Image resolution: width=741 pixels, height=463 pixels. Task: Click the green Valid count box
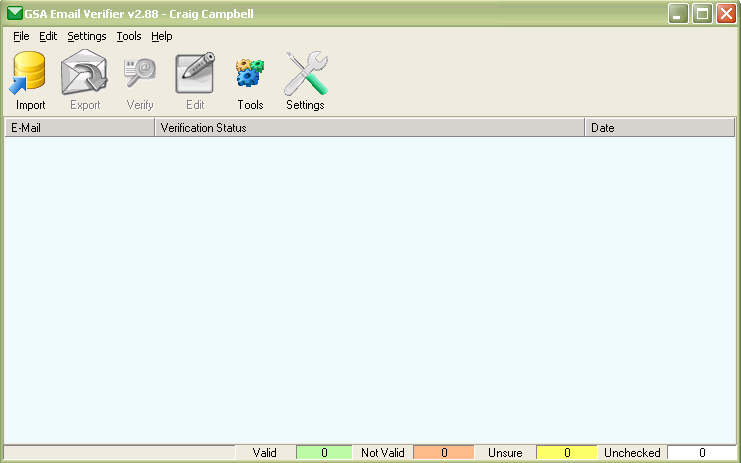tap(324, 453)
